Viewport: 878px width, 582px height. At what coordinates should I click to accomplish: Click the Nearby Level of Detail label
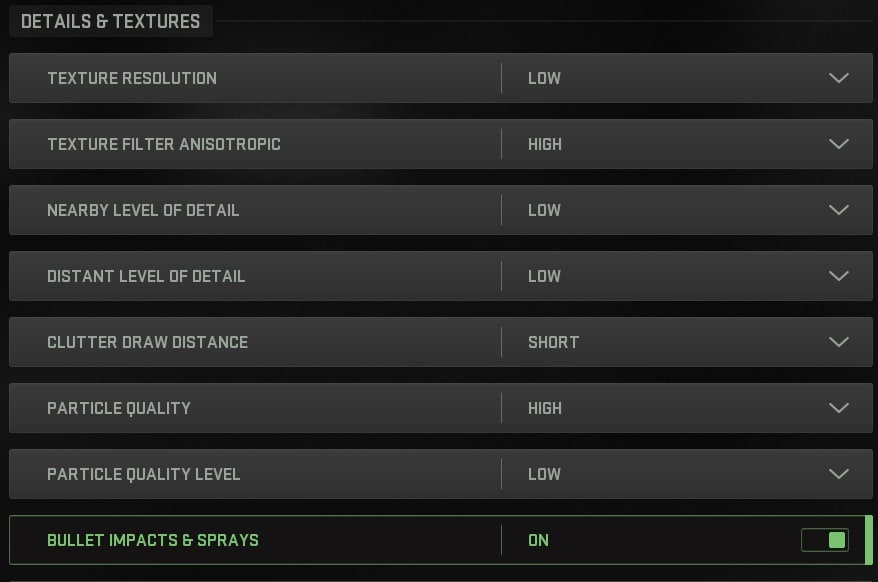coord(143,211)
